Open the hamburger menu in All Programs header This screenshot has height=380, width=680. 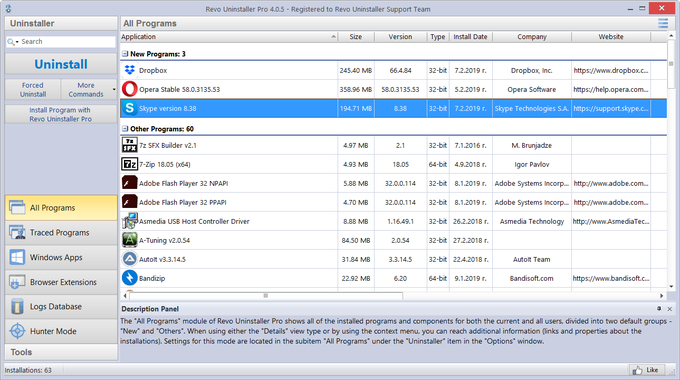pos(663,23)
